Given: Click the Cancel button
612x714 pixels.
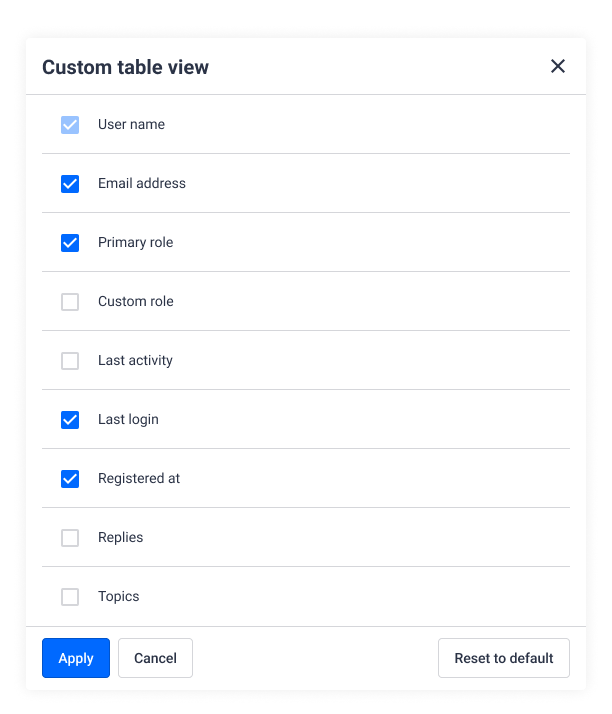Looking at the screenshot, I should (x=155, y=658).
